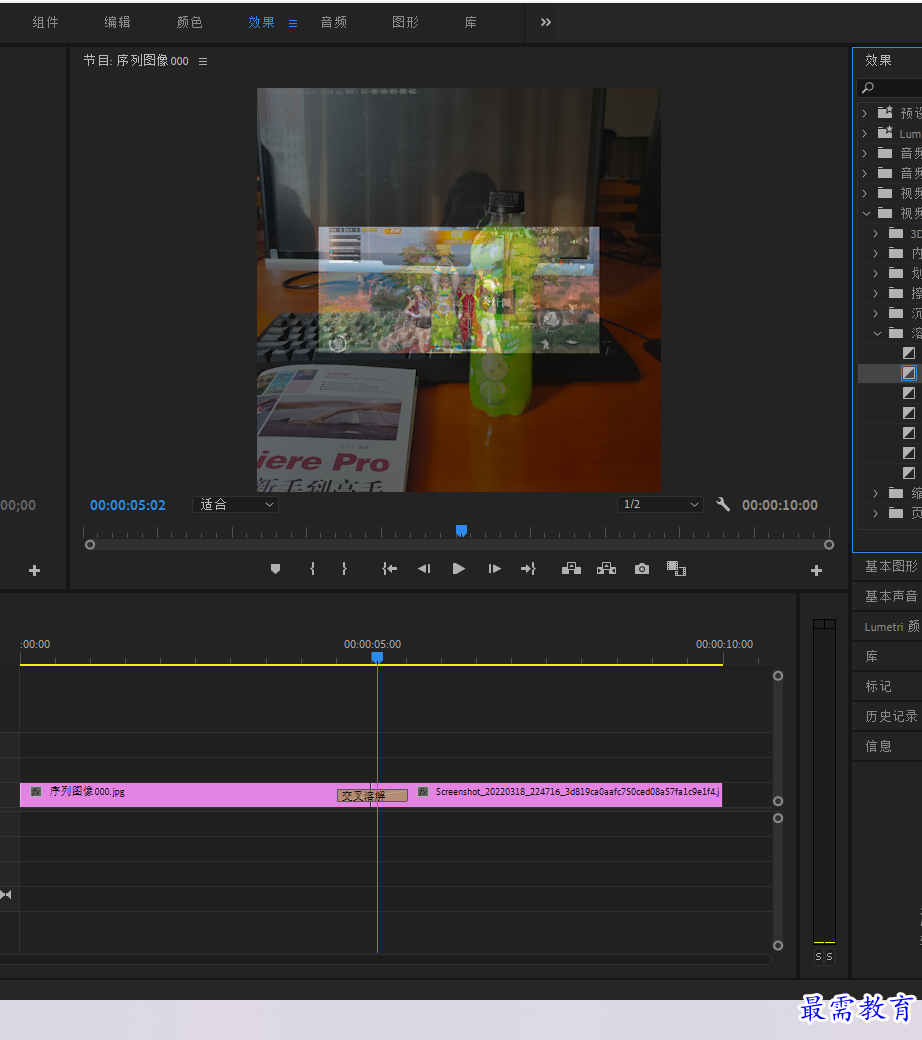Switch to the 编辑 workspace tab
The image size is (922, 1040).
pyautogui.click(x=117, y=23)
